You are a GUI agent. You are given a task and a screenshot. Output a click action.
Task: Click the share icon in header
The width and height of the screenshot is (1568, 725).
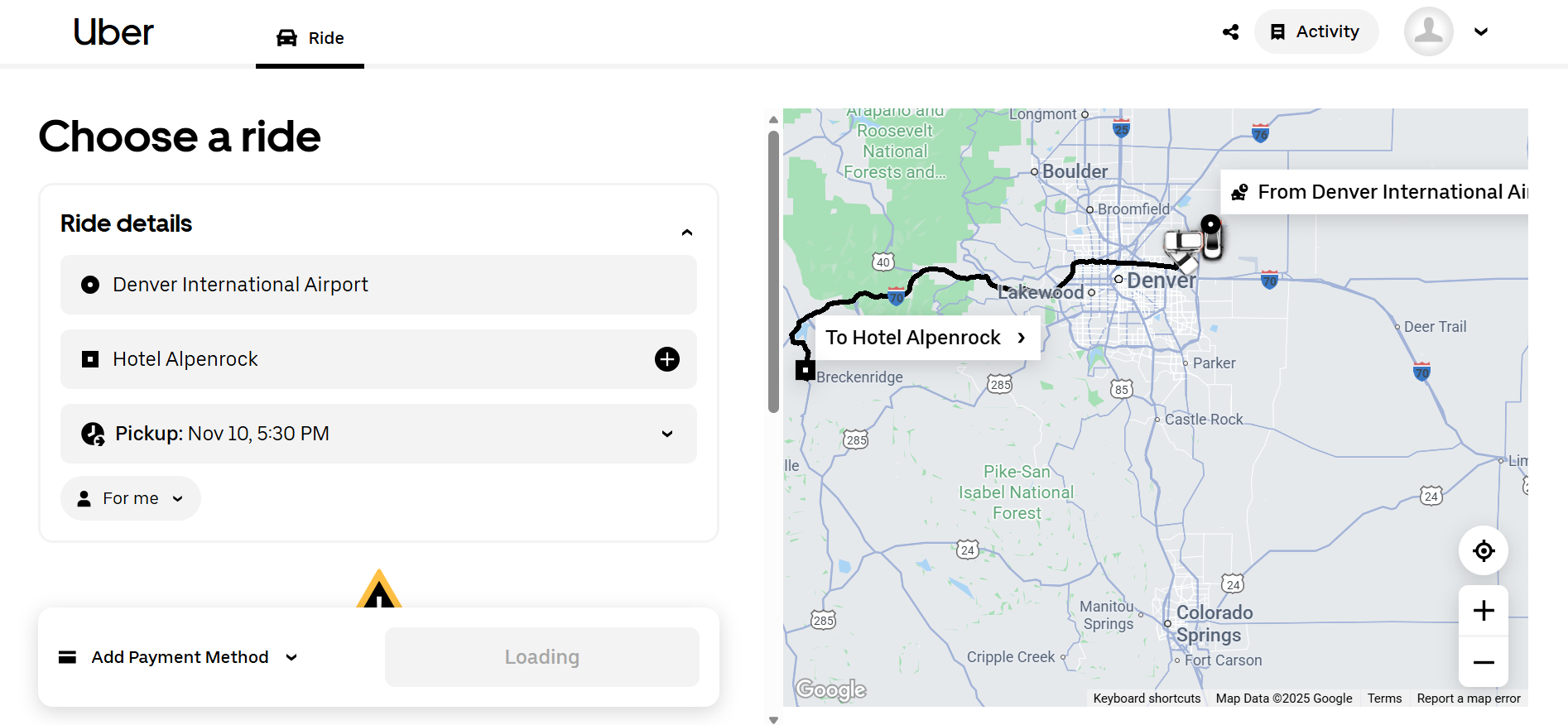pyautogui.click(x=1231, y=32)
